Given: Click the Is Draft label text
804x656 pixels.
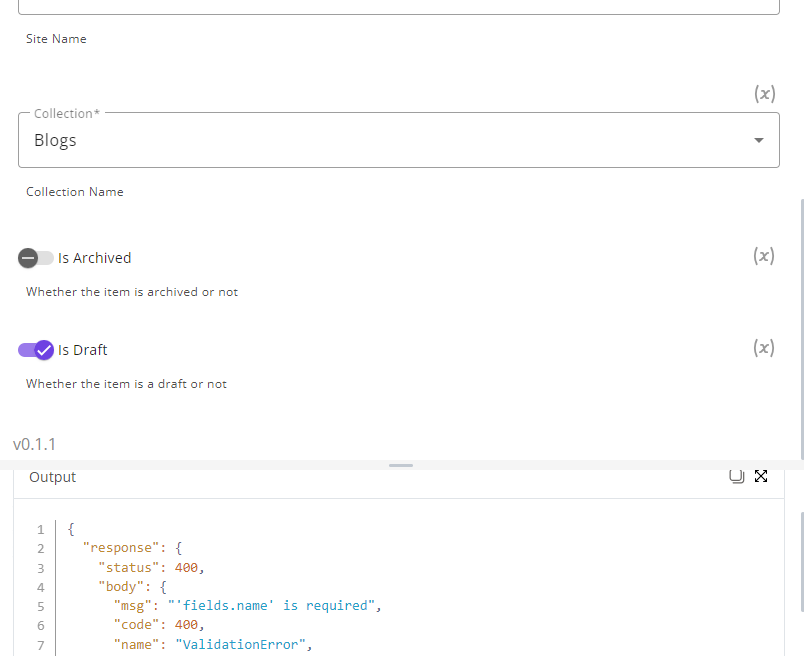Looking at the screenshot, I should pyautogui.click(x=83, y=350).
